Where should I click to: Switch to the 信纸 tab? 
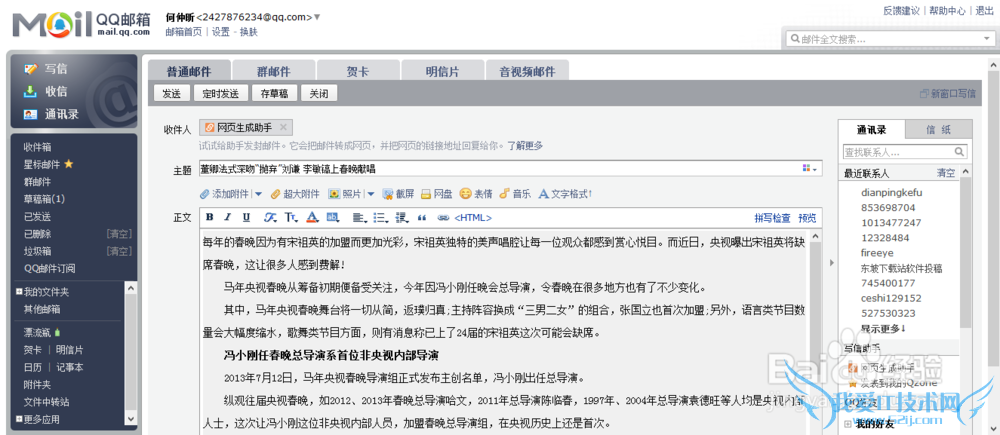tap(938, 129)
